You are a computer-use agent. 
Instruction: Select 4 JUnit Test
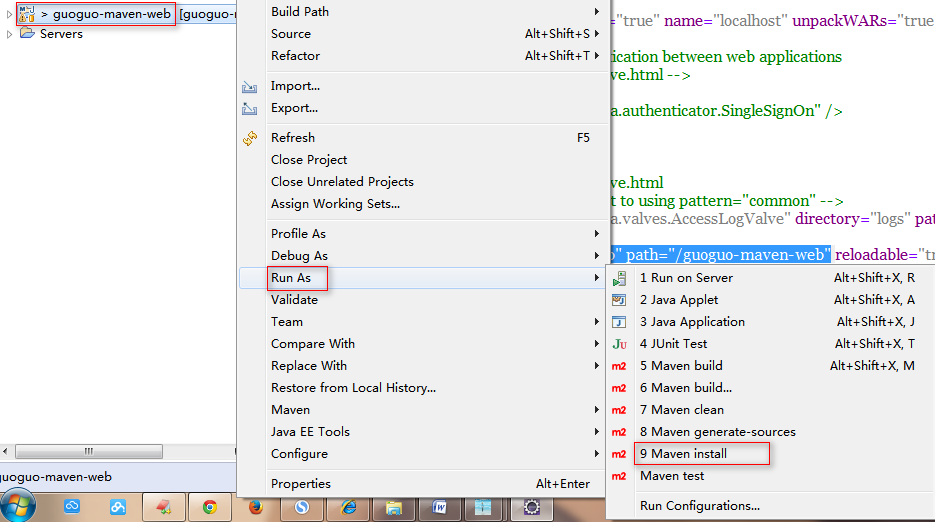click(770, 344)
